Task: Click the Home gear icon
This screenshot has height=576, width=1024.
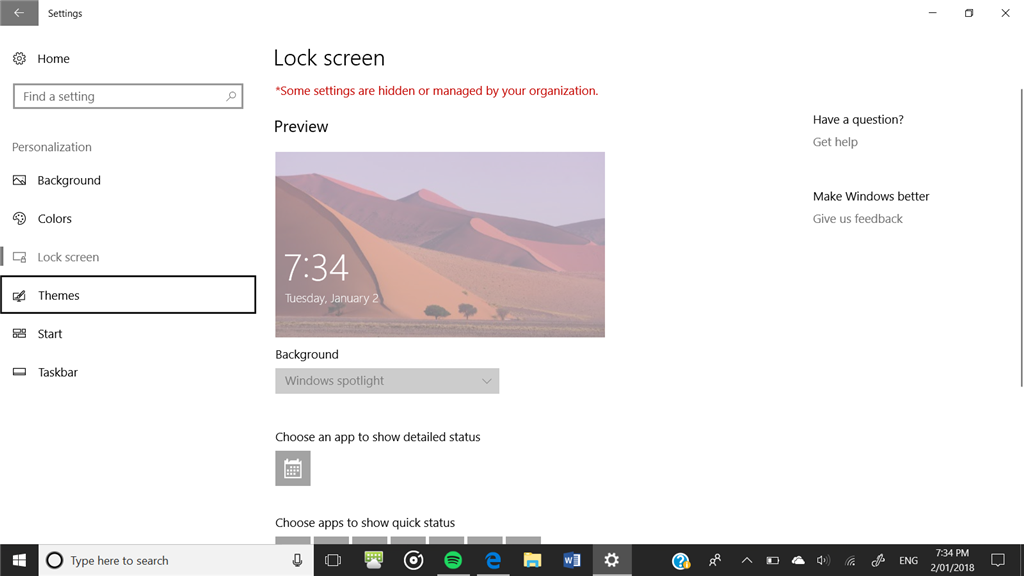Action: point(20,59)
